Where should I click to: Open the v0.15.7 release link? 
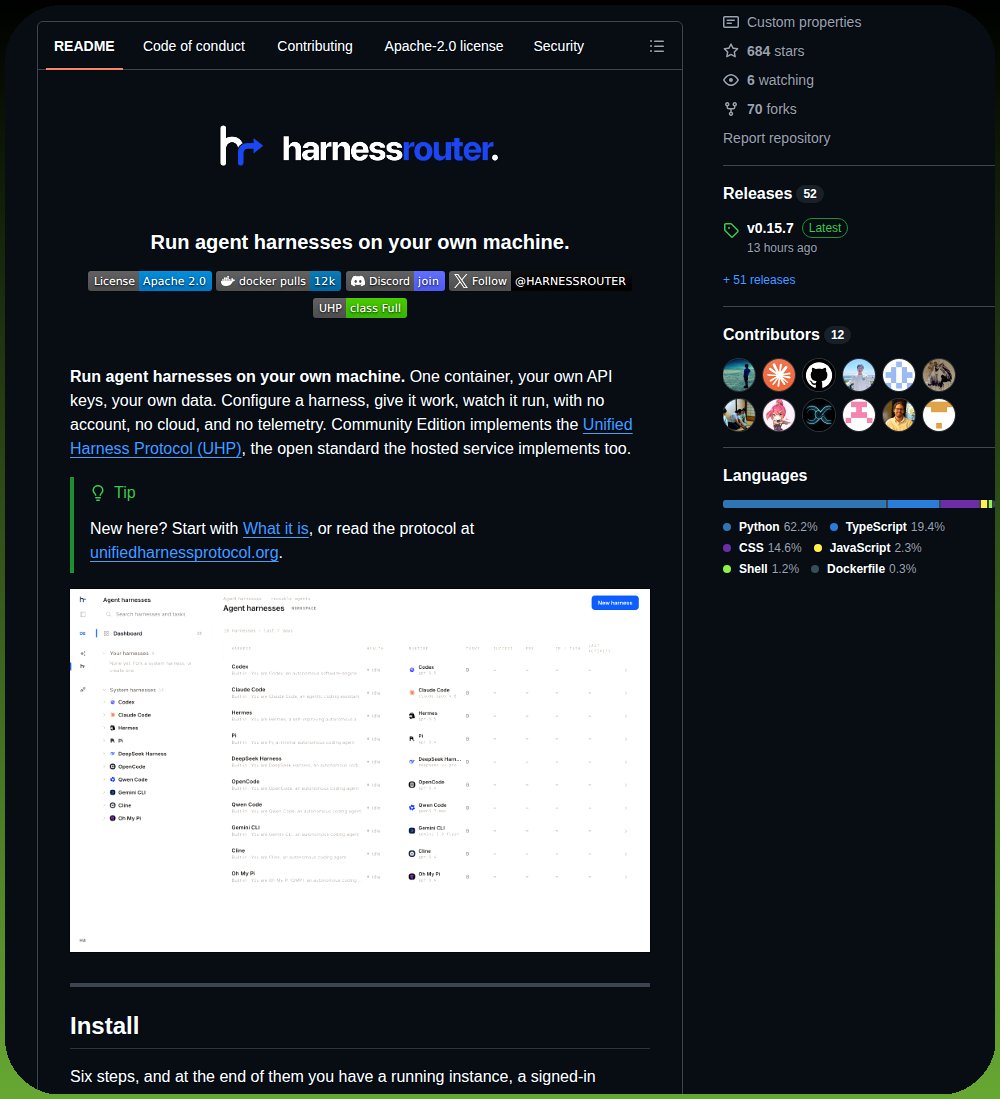click(x=770, y=228)
